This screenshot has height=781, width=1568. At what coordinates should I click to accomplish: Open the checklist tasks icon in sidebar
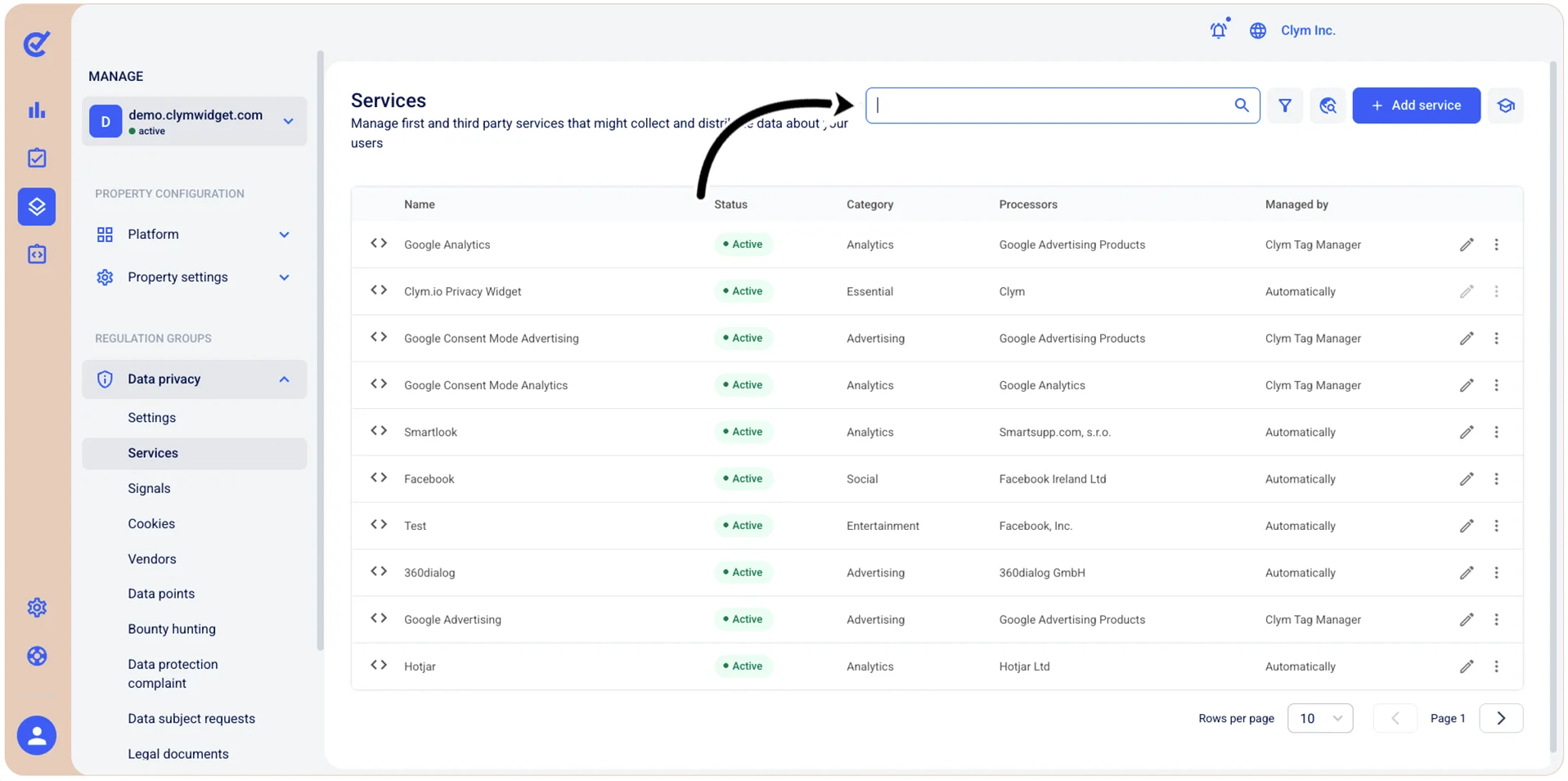pyautogui.click(x=37, y=158)
